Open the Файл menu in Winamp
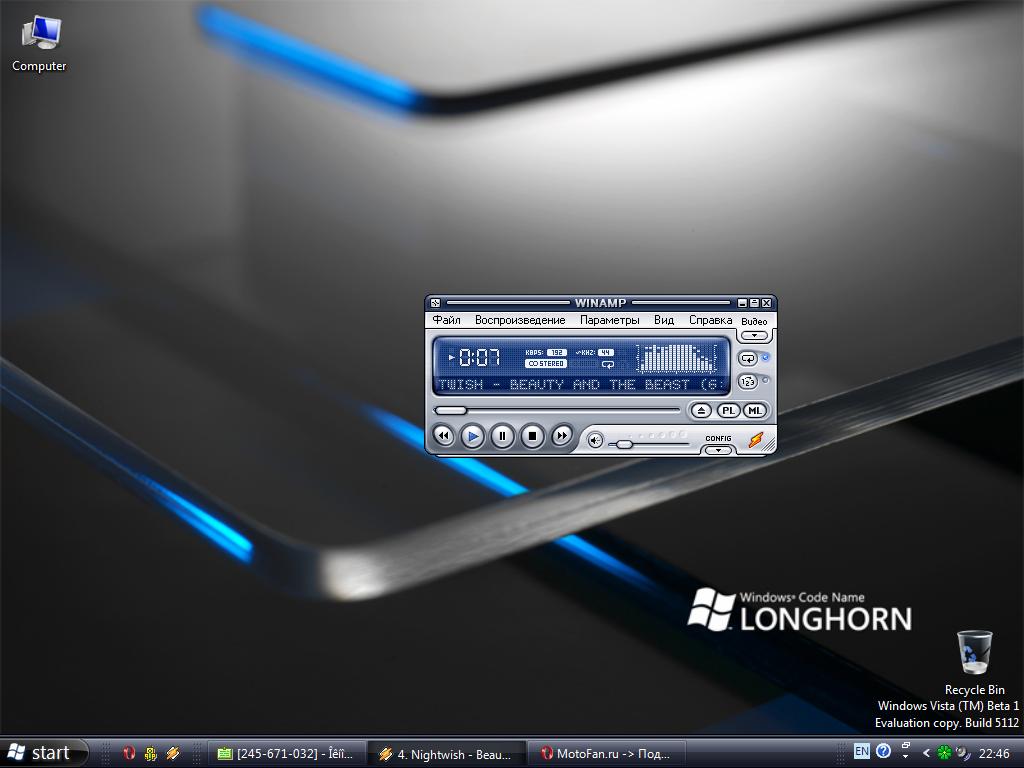The width and height of the screenshot is (1024, 768). [x=446, y=320]
